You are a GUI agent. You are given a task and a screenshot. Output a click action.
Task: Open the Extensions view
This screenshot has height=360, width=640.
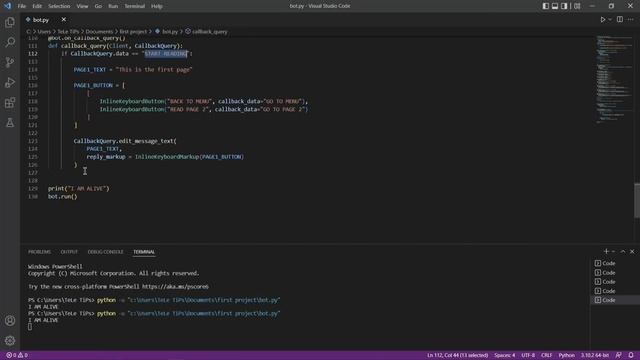[x=10, y=102]
